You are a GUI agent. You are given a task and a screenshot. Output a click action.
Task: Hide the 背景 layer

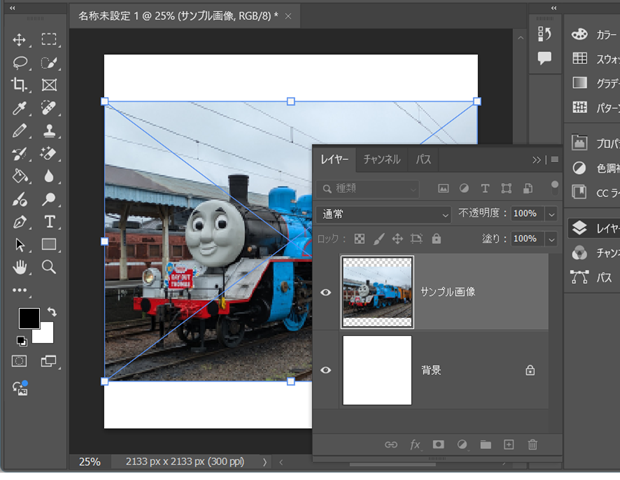pyautogui.click(x=325, y=370)
